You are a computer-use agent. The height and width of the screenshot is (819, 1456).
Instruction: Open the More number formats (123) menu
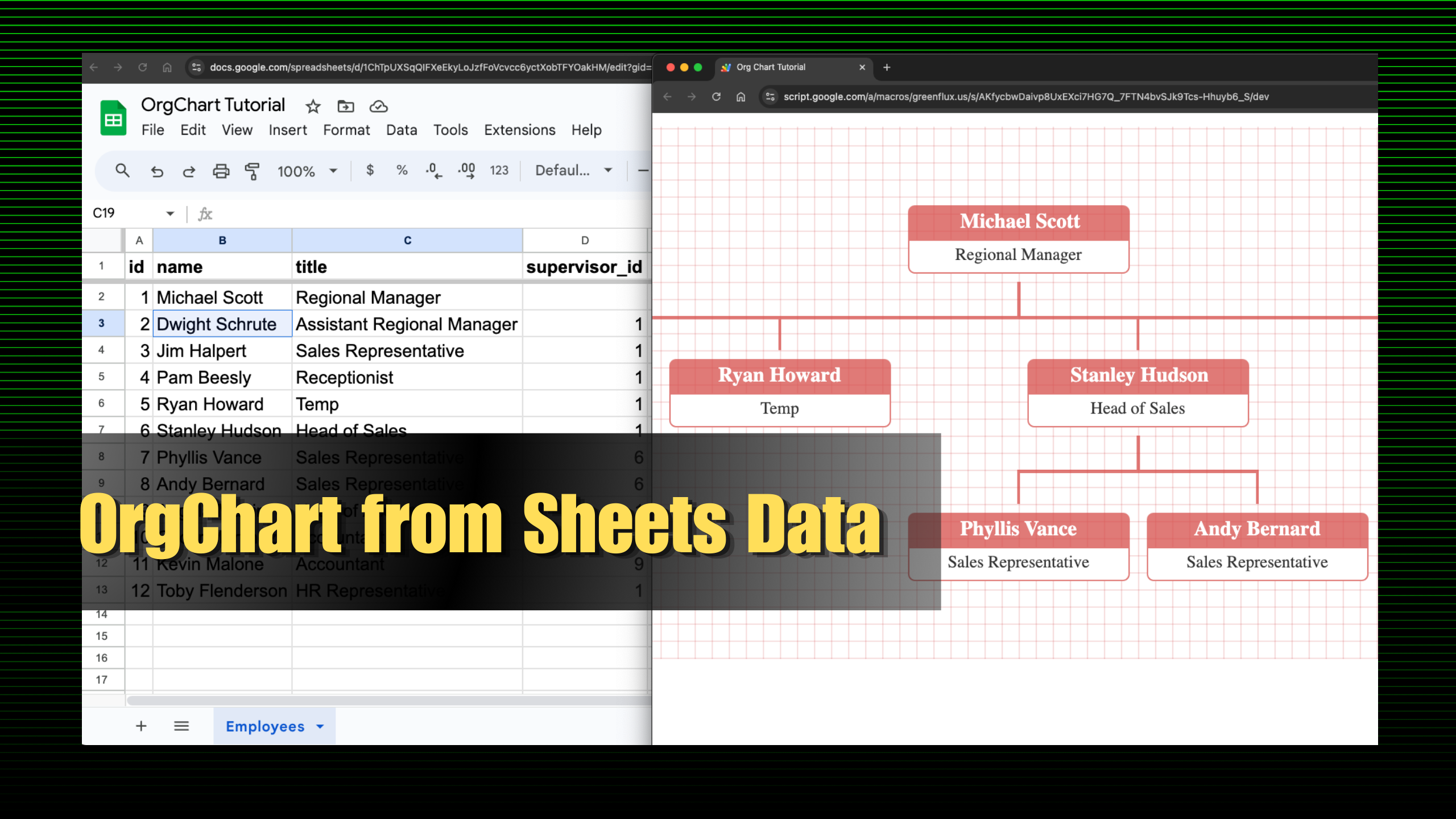[x=499, y=170]
